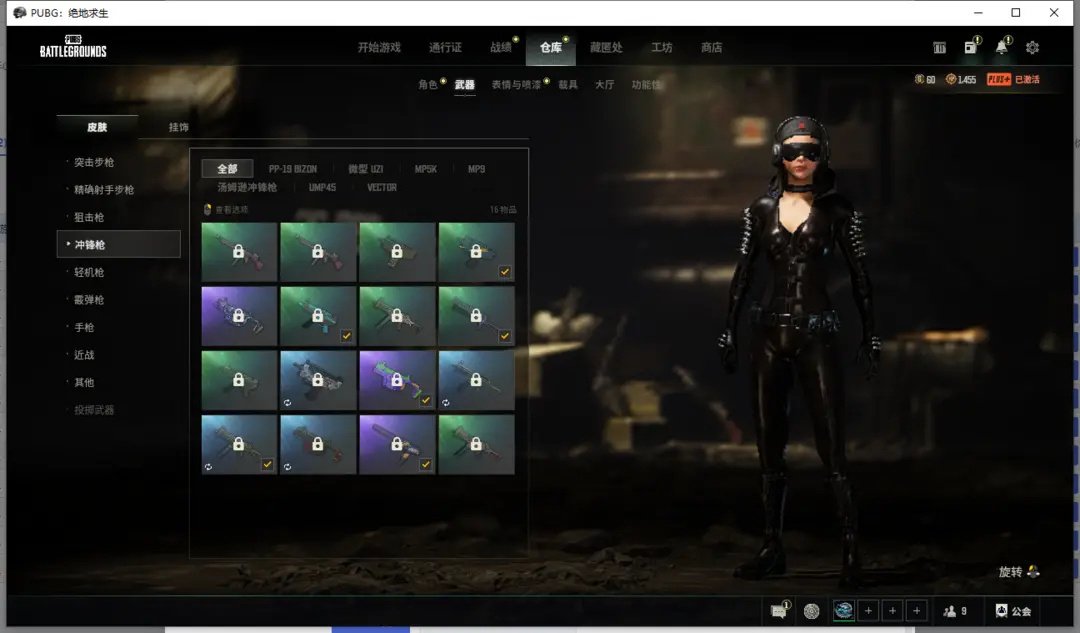The width and height of the screenshot is (1080, 633).
Task: Toggle the checkmark on the bottom row's purple skin
Action: (426, 464)
